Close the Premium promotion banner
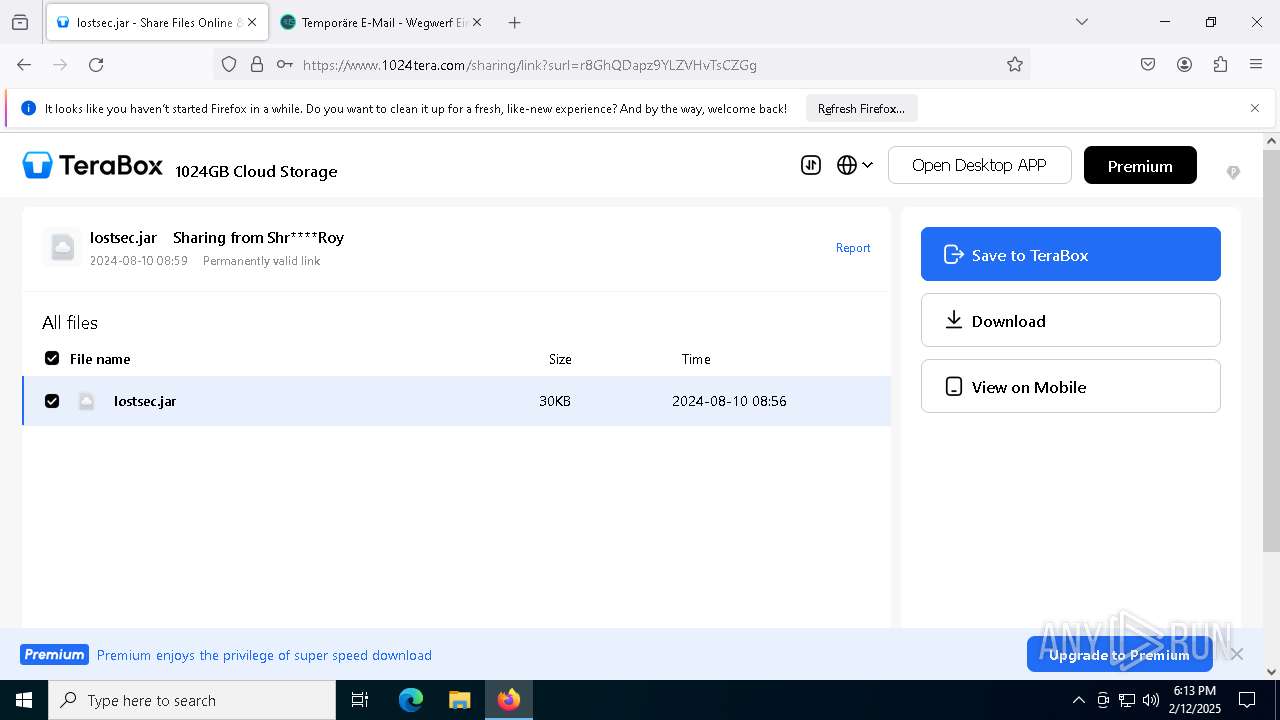Viewport: 1280px width, 720px height. click(1237, 654)
